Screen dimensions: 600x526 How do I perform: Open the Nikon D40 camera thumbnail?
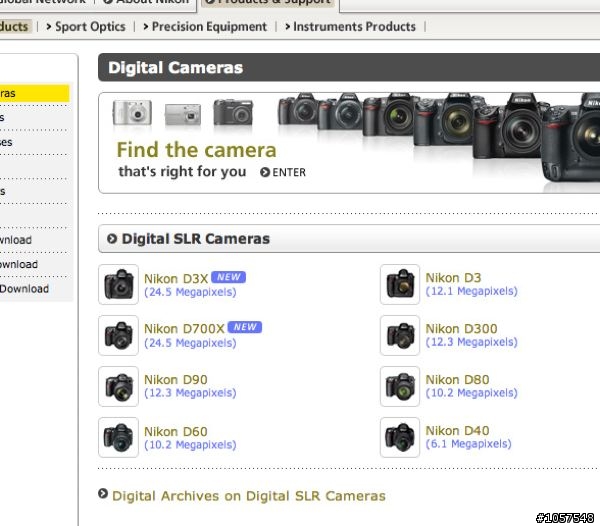(x=400, y=437)
